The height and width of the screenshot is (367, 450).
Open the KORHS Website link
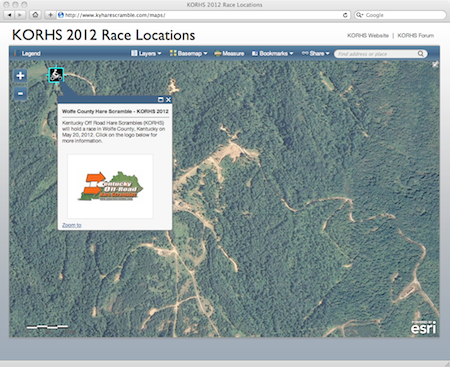pos(368,35)
